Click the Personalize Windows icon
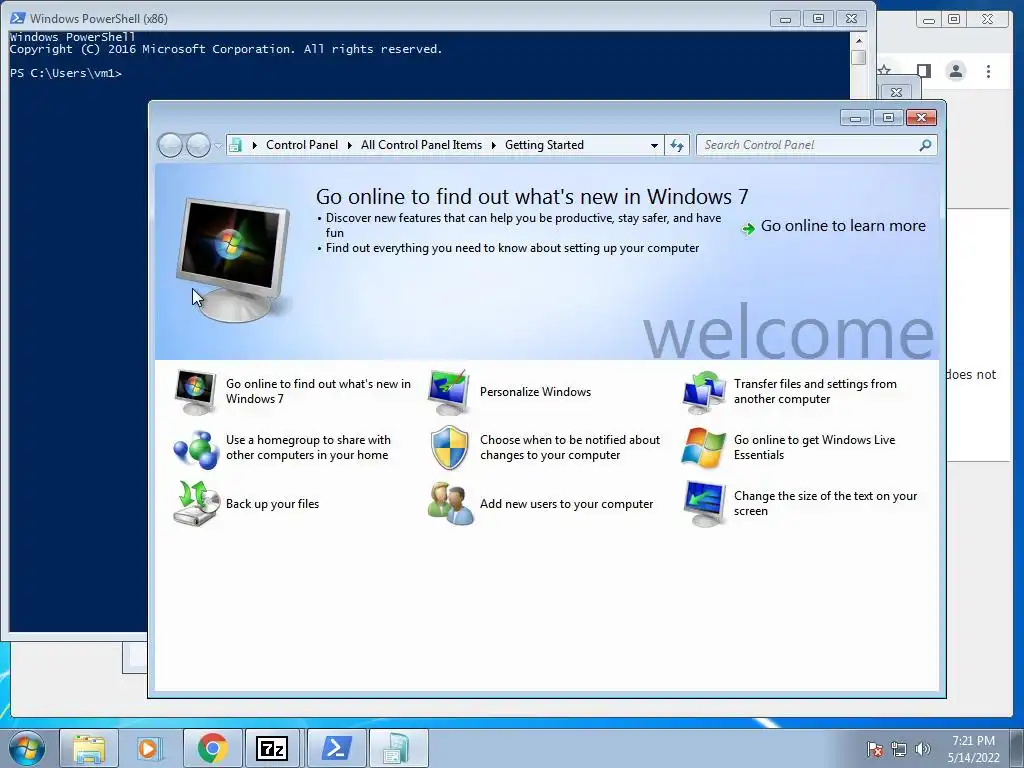This screenshot has width=1024, height=768. tap(449, 392)
